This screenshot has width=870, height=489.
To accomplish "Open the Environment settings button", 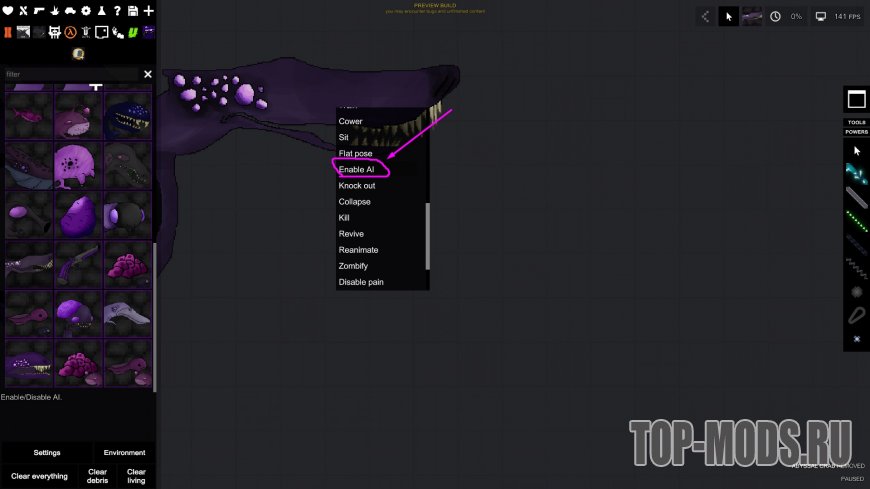I will [124, 453].
